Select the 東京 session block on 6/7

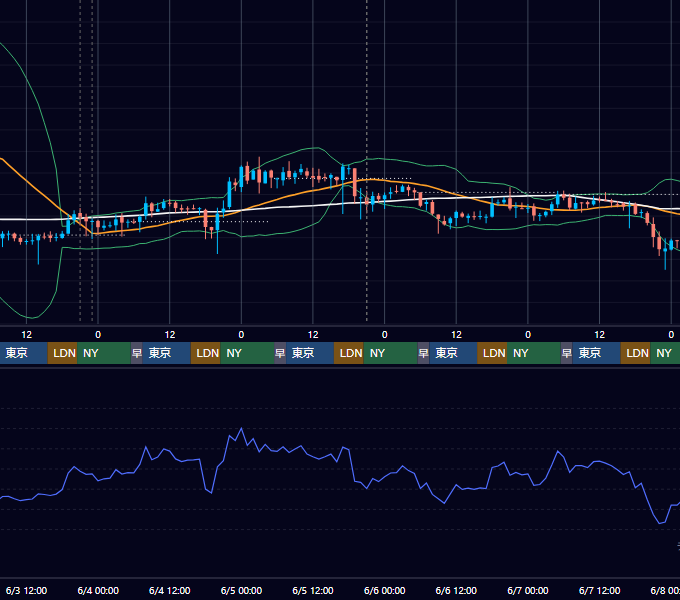[x=596, y=353]
